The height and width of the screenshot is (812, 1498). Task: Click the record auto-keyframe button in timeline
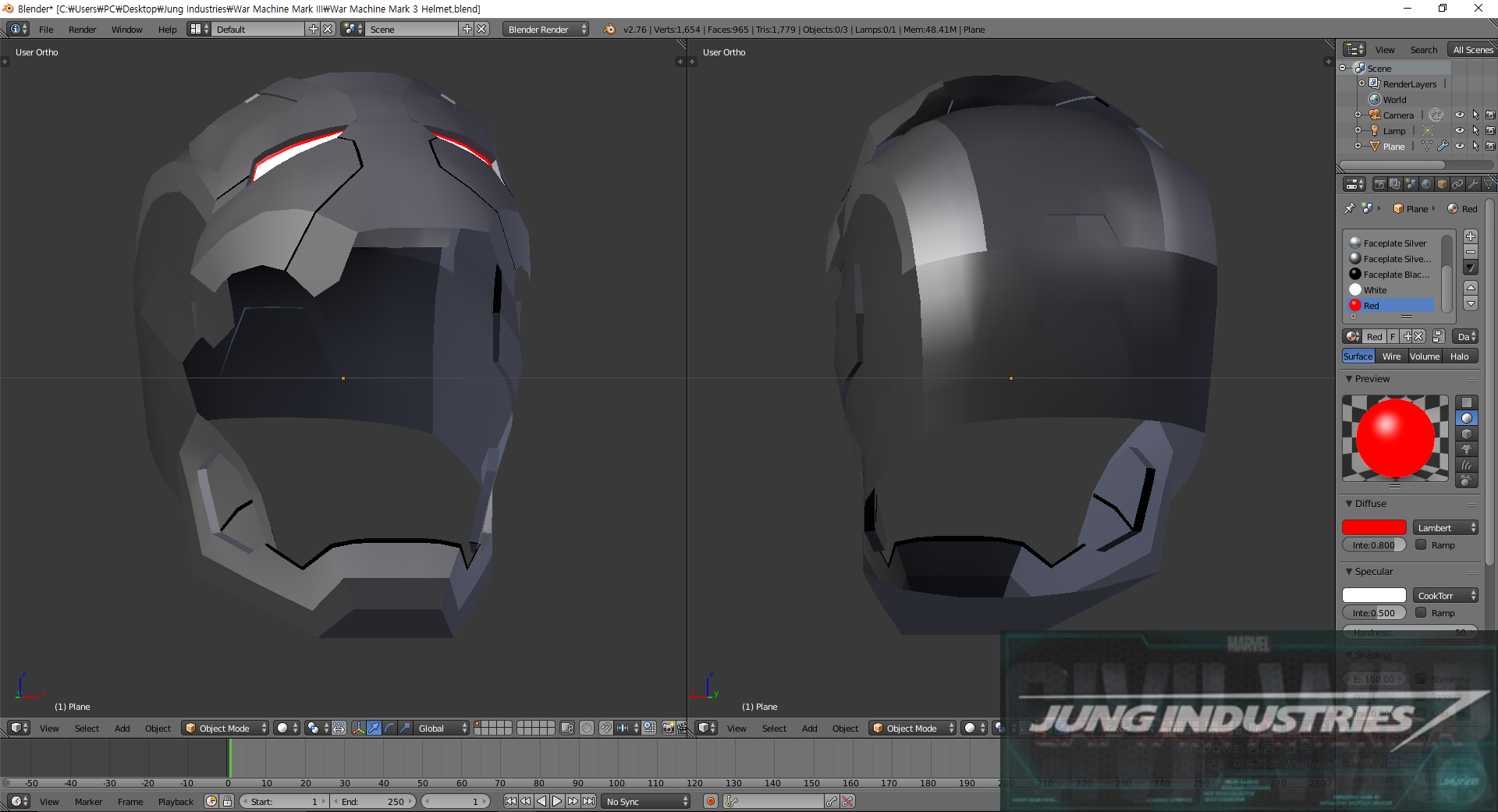[711, 801]
